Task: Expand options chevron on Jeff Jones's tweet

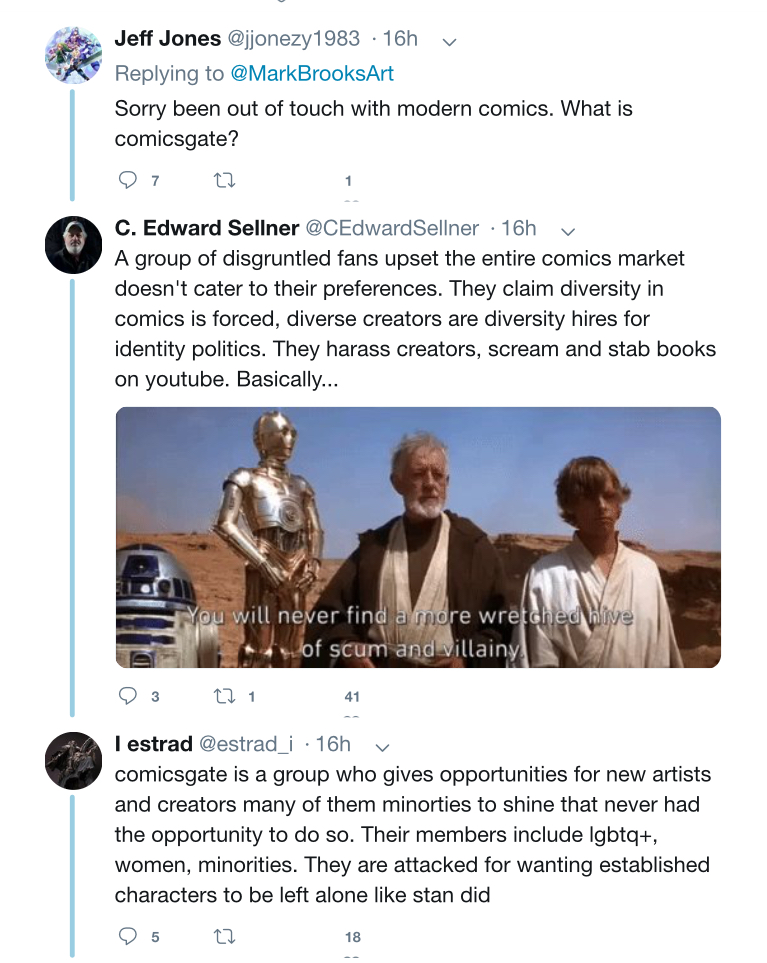Action: (450, 42)
